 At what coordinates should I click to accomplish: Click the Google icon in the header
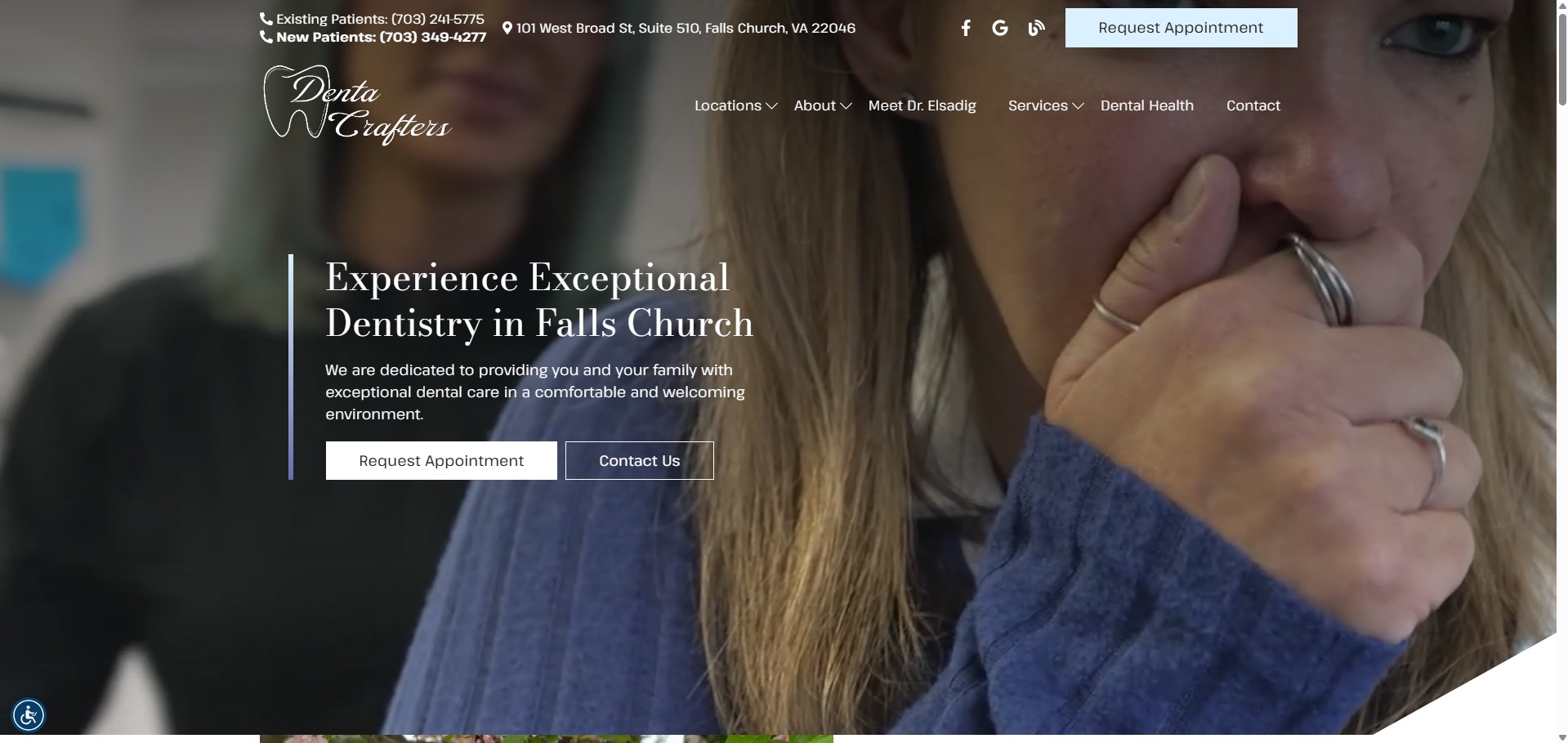pos(1000,29)
